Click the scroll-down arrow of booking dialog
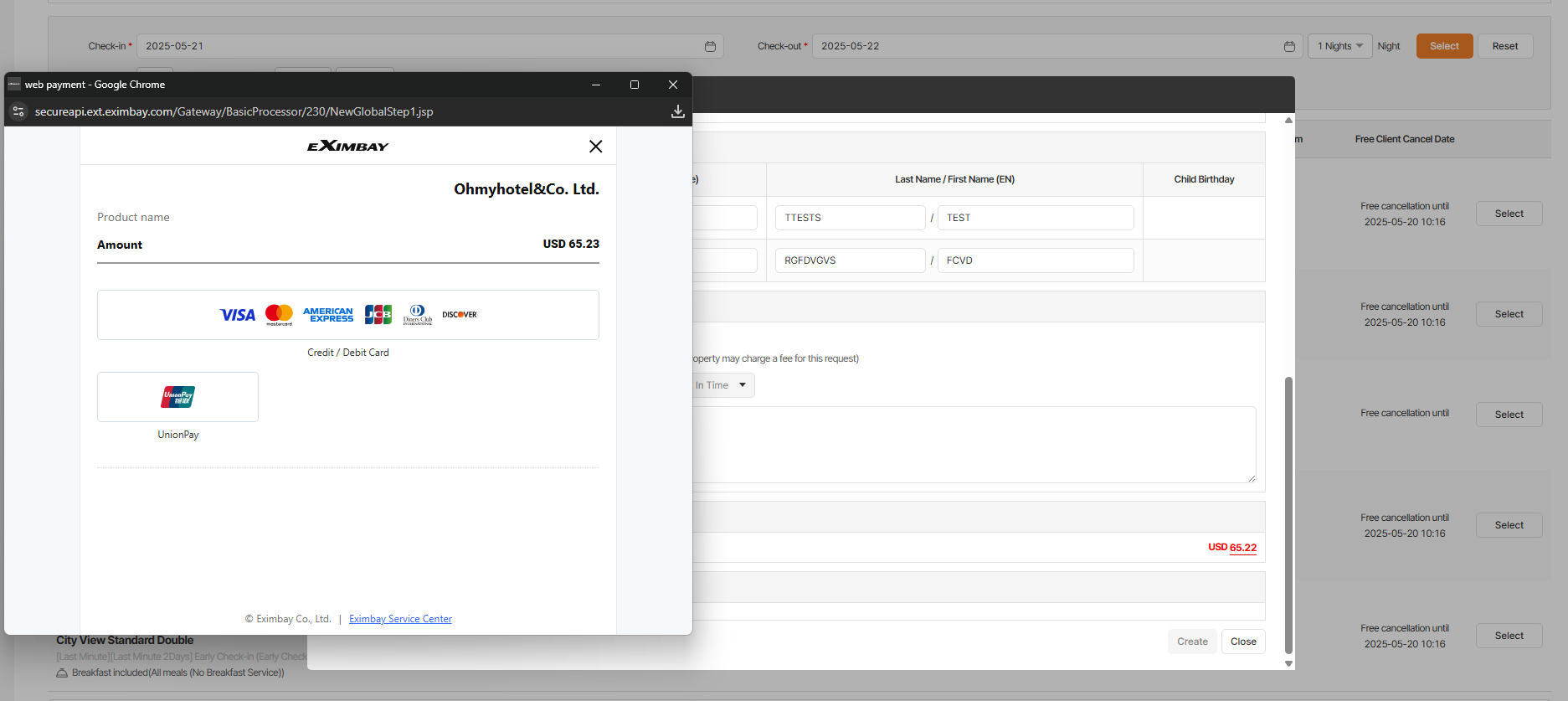This screenshot has width=1568, height=701. click(x=1288, y=663)
